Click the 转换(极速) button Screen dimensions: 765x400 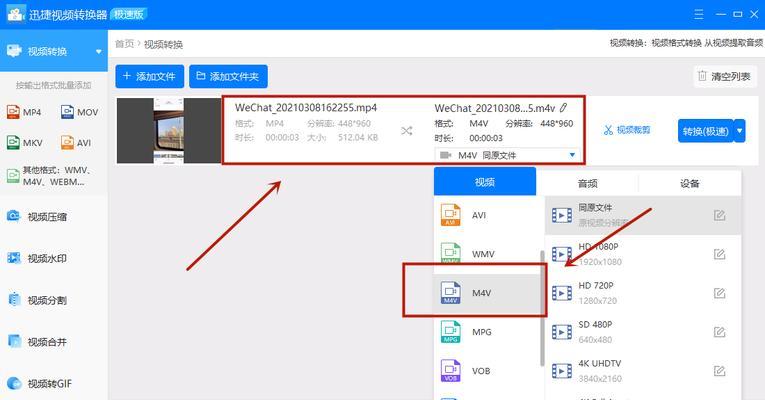705,131
